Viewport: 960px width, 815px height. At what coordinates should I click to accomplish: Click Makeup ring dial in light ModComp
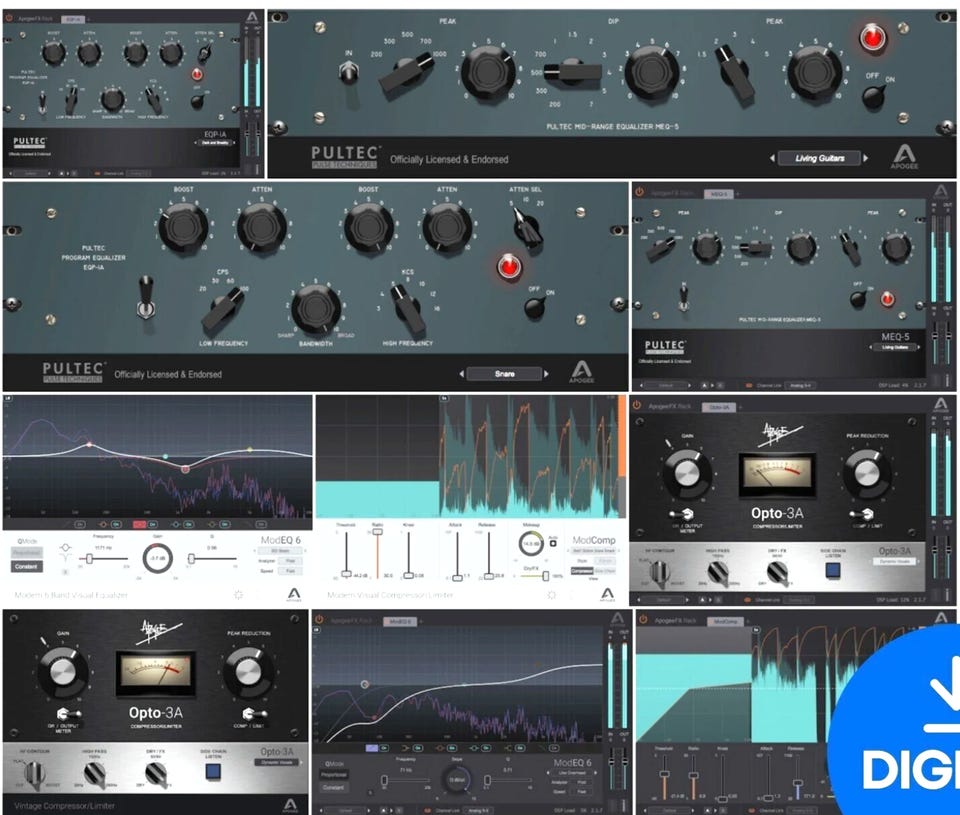coord(531,543)
